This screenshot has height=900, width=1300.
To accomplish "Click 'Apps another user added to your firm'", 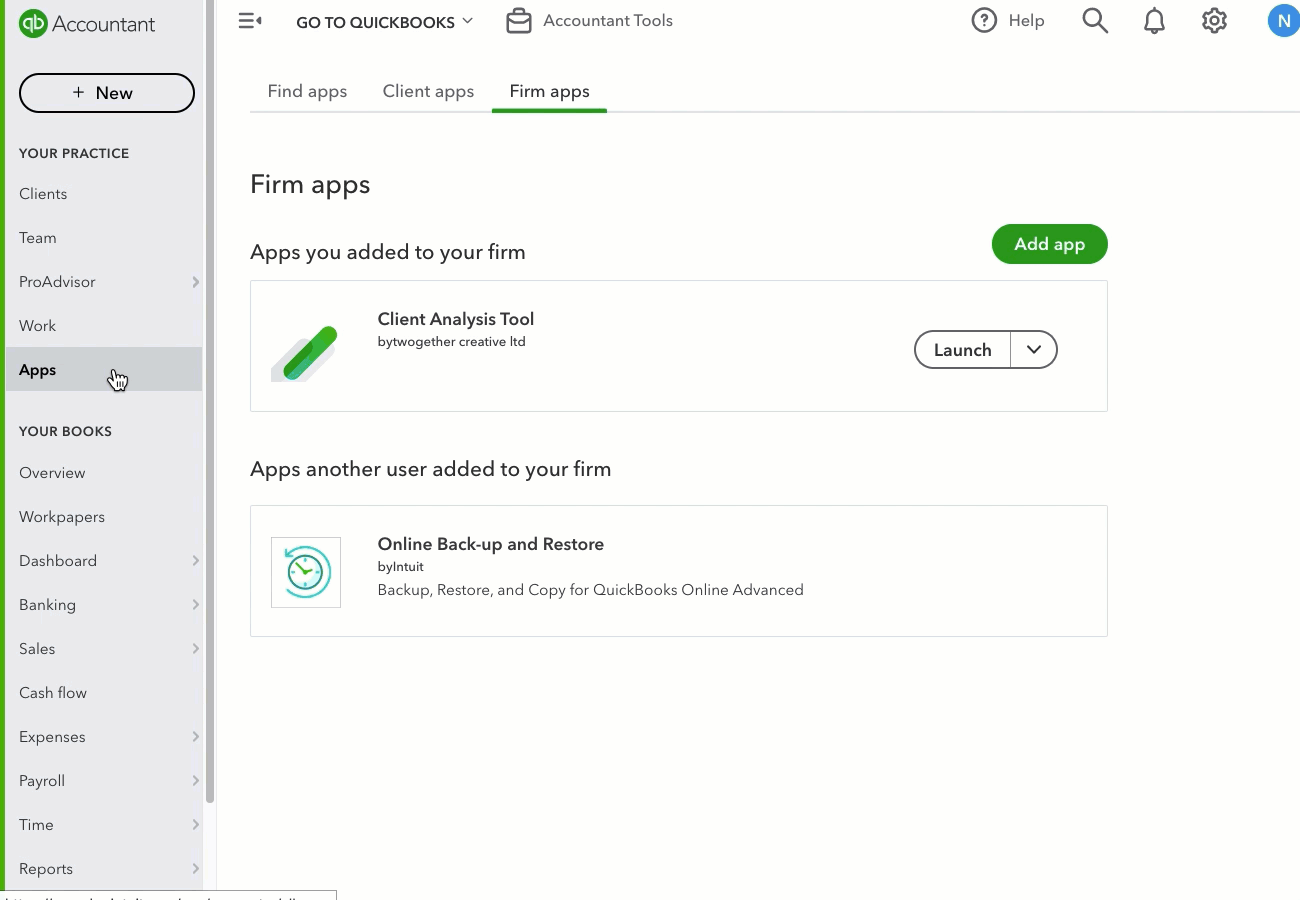I will coord(431,469).
